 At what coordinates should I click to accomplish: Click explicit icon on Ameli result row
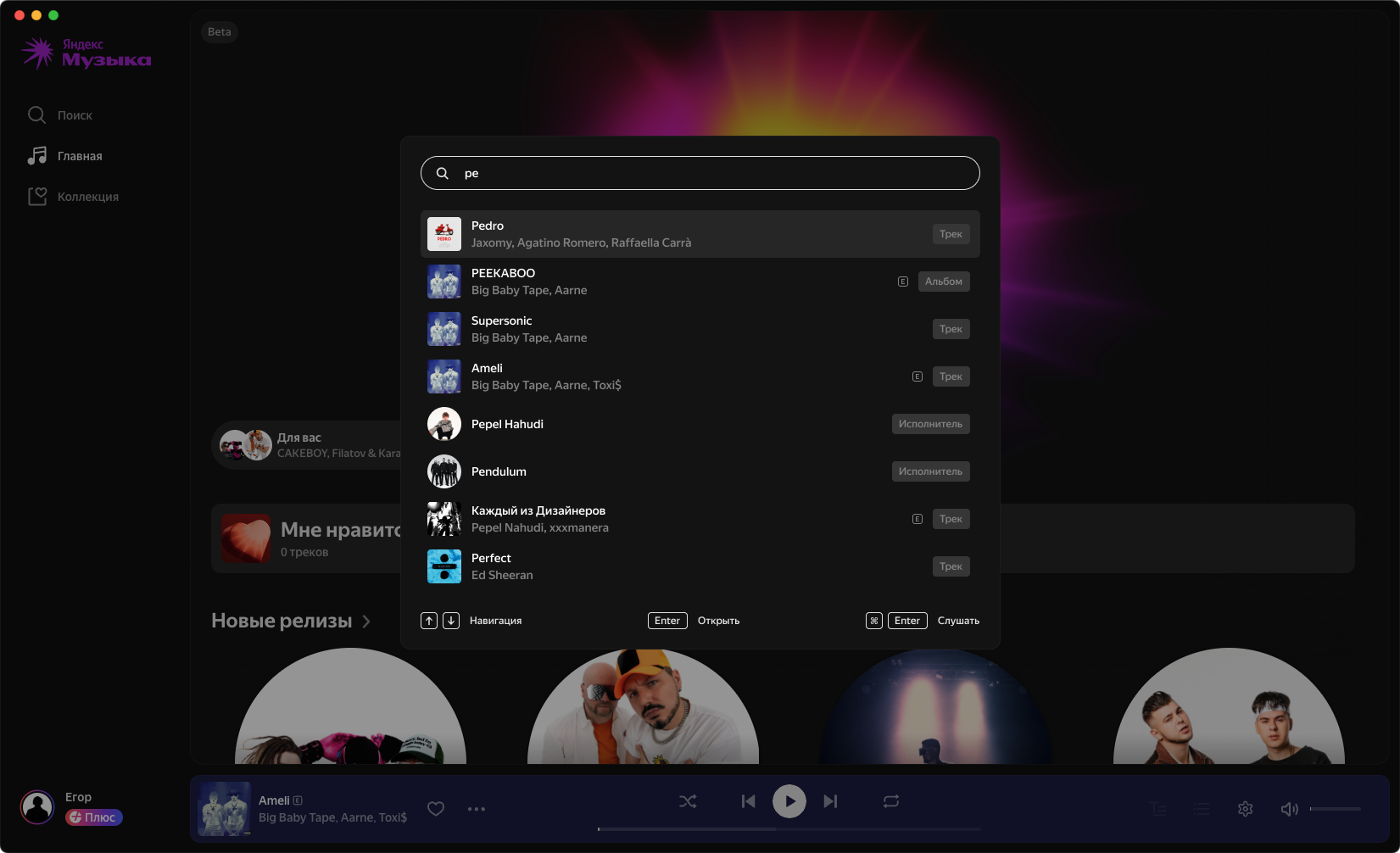[918, 376]
